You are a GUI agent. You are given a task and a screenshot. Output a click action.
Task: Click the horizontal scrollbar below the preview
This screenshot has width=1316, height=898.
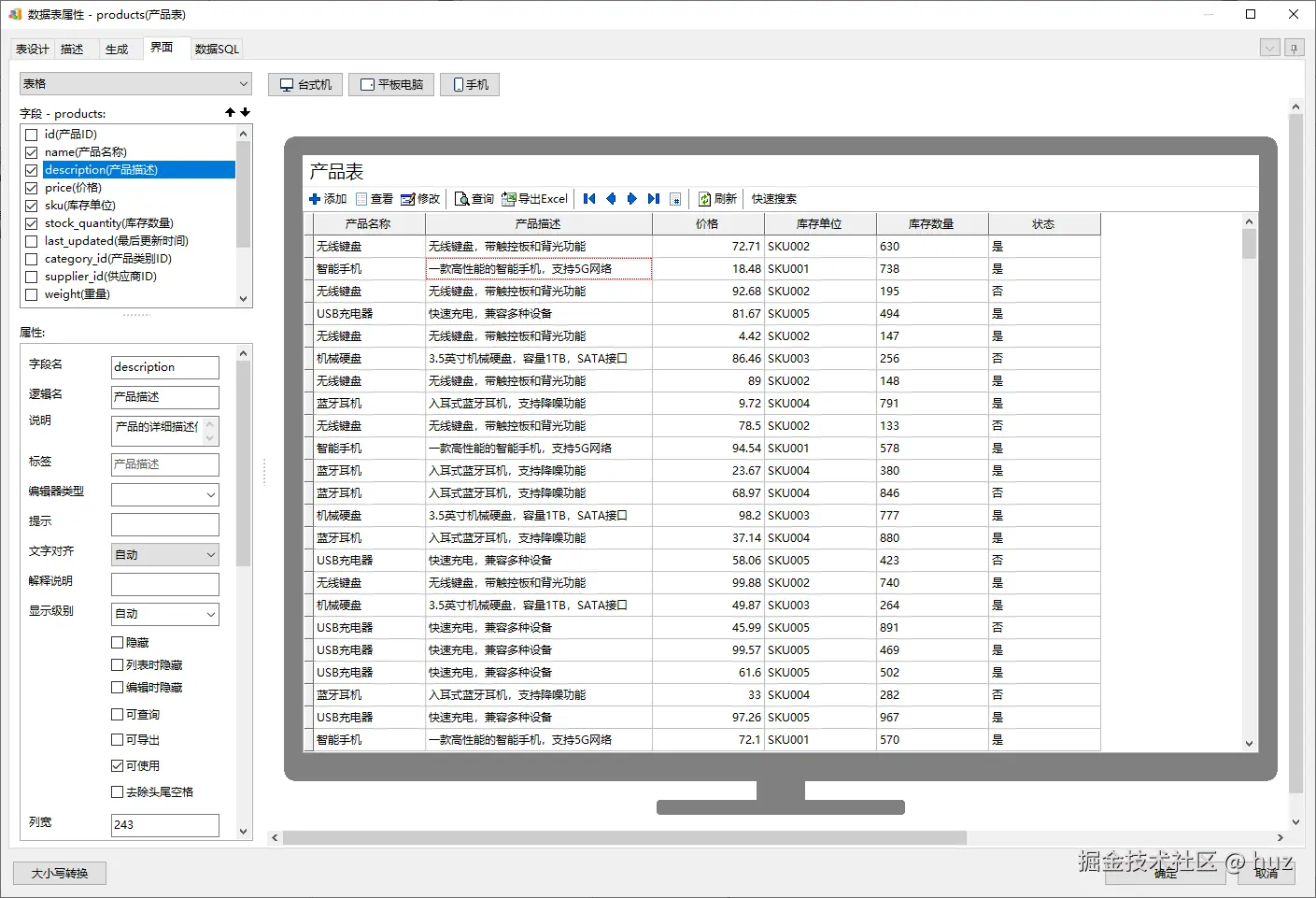click(624, 838)
